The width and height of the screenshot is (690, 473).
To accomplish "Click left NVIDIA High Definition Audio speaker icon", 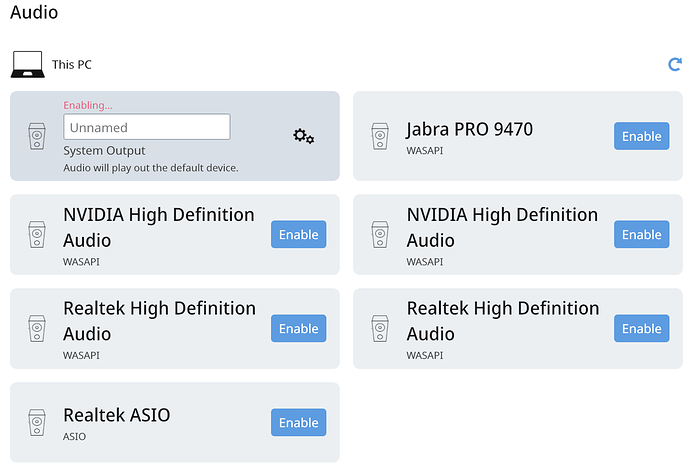I will [x=37, y=234].
